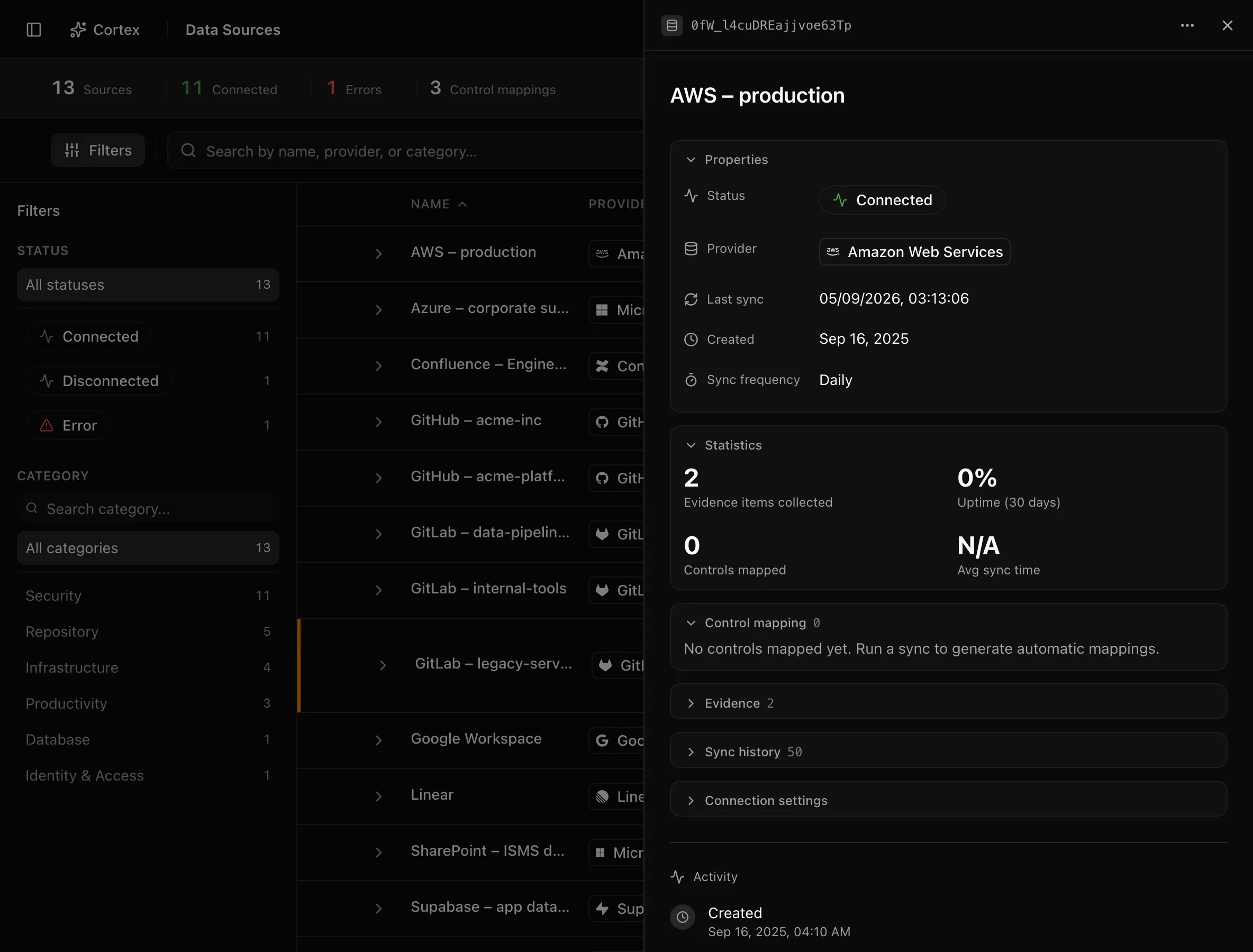The width and height of the screenshot is (1253, 952).
Task: Click the clock icon next to Created activity
Action: click(683, 917)
